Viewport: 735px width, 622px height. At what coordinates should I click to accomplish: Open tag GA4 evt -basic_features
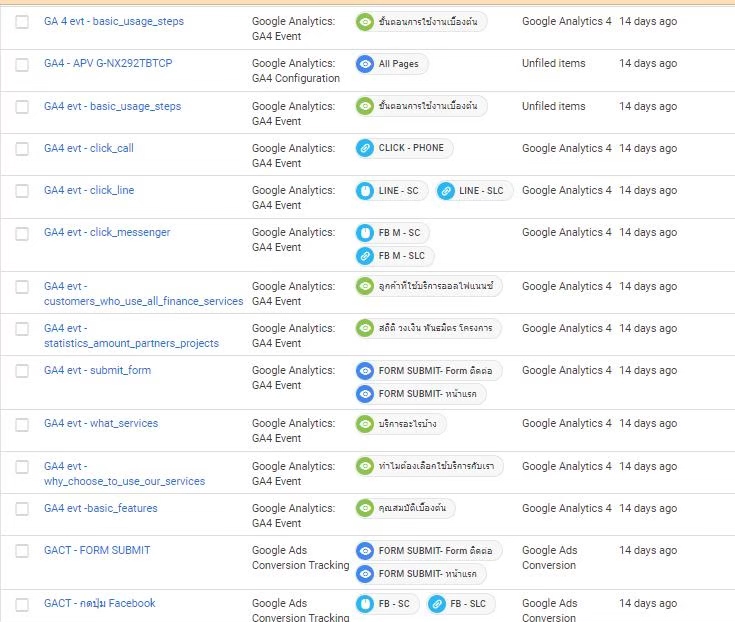(101, 508)
